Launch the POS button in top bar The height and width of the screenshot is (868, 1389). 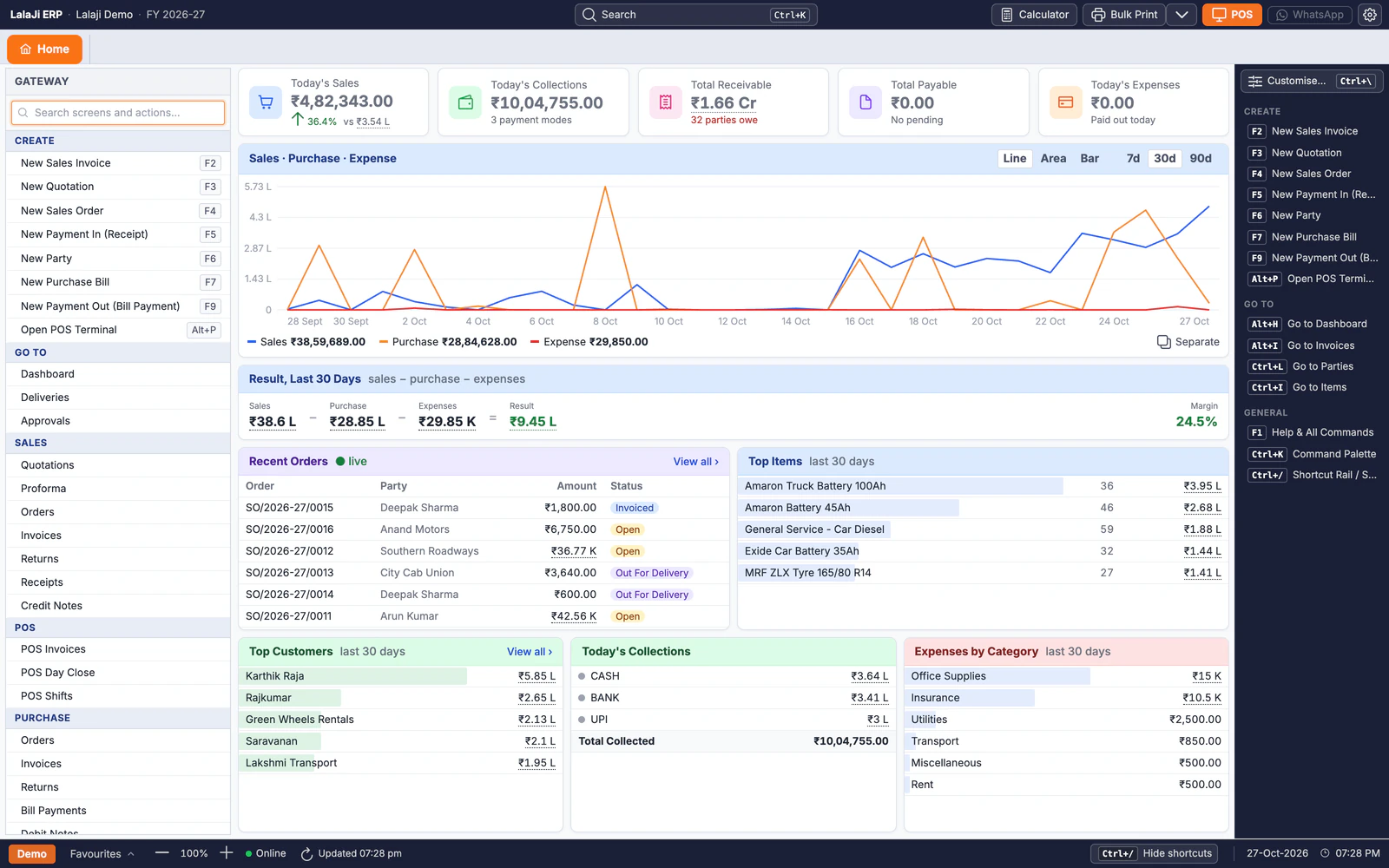point(1232,15)
